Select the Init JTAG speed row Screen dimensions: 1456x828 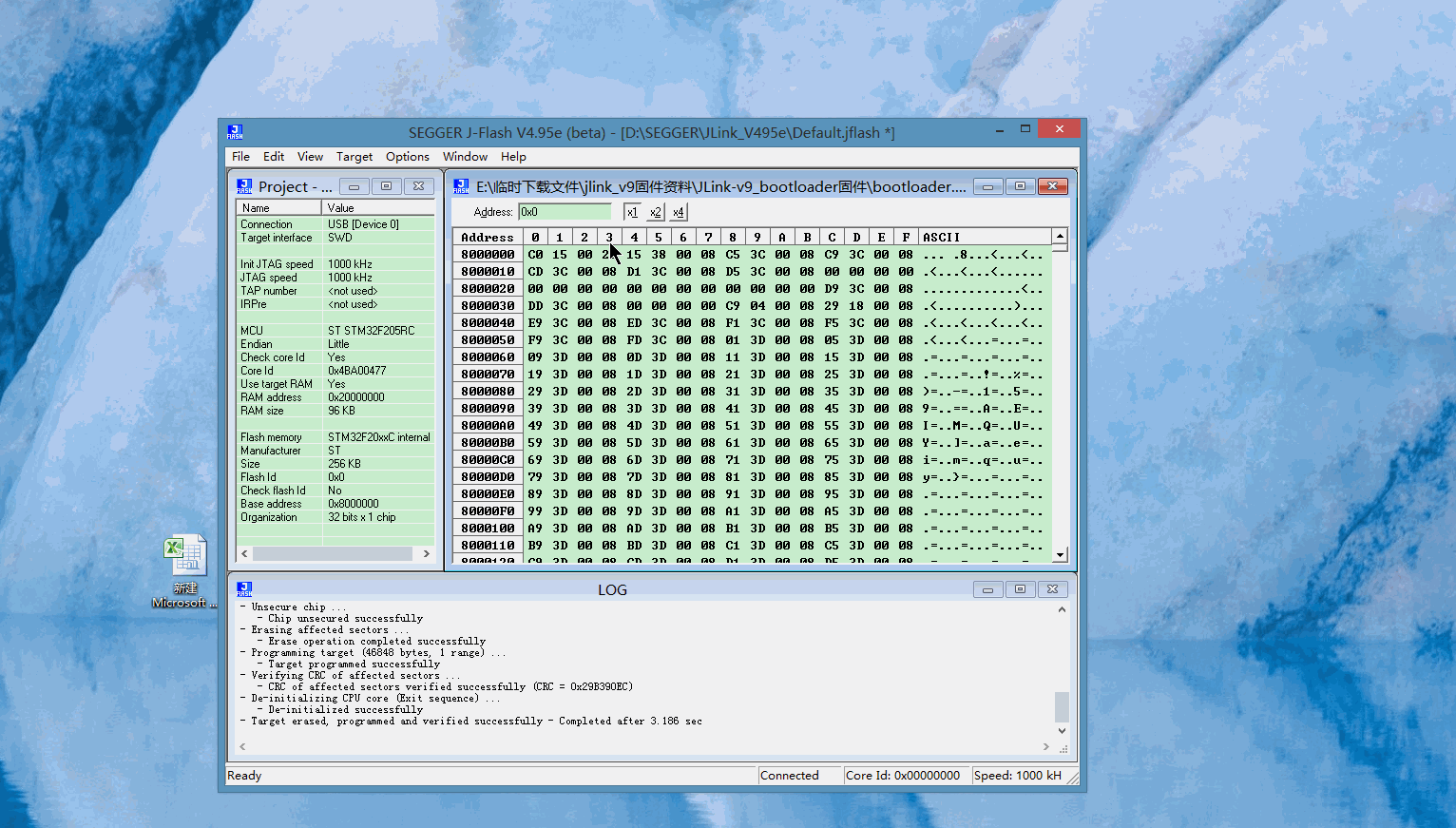335,264
